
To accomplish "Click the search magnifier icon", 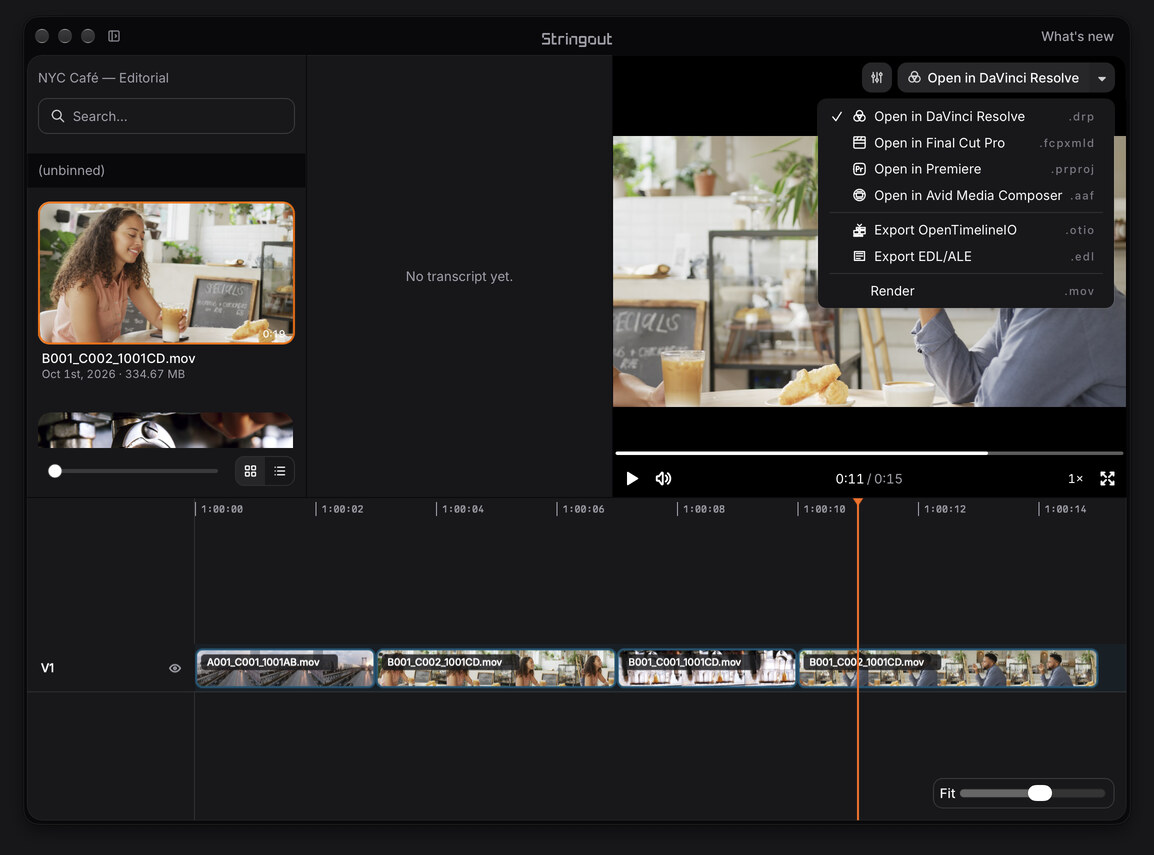I will 57,116.
